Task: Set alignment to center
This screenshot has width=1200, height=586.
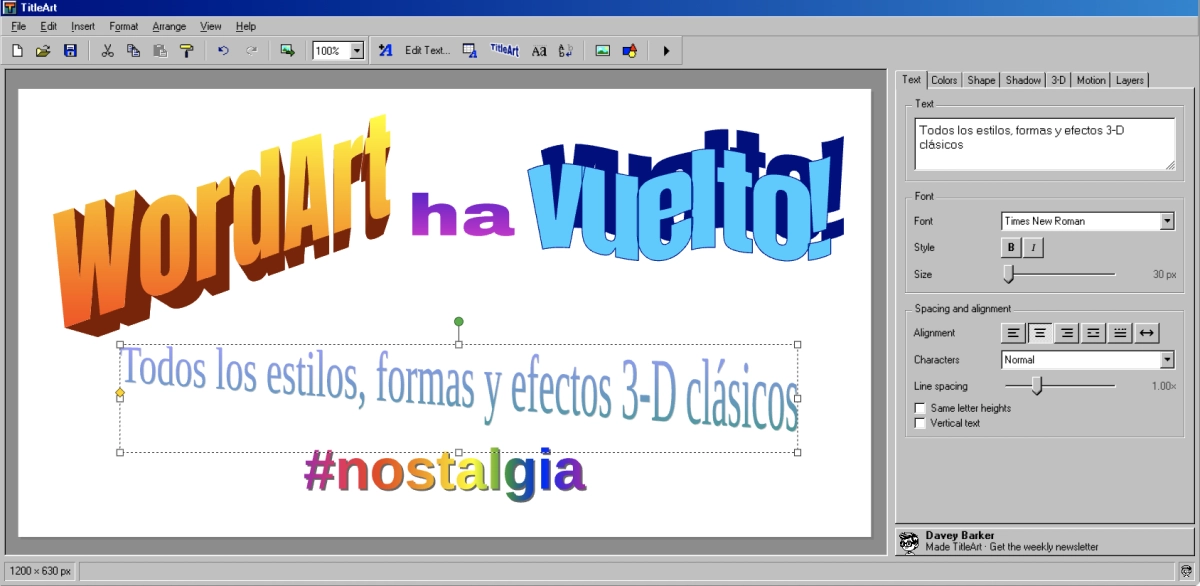Action: click(1041, 333)
